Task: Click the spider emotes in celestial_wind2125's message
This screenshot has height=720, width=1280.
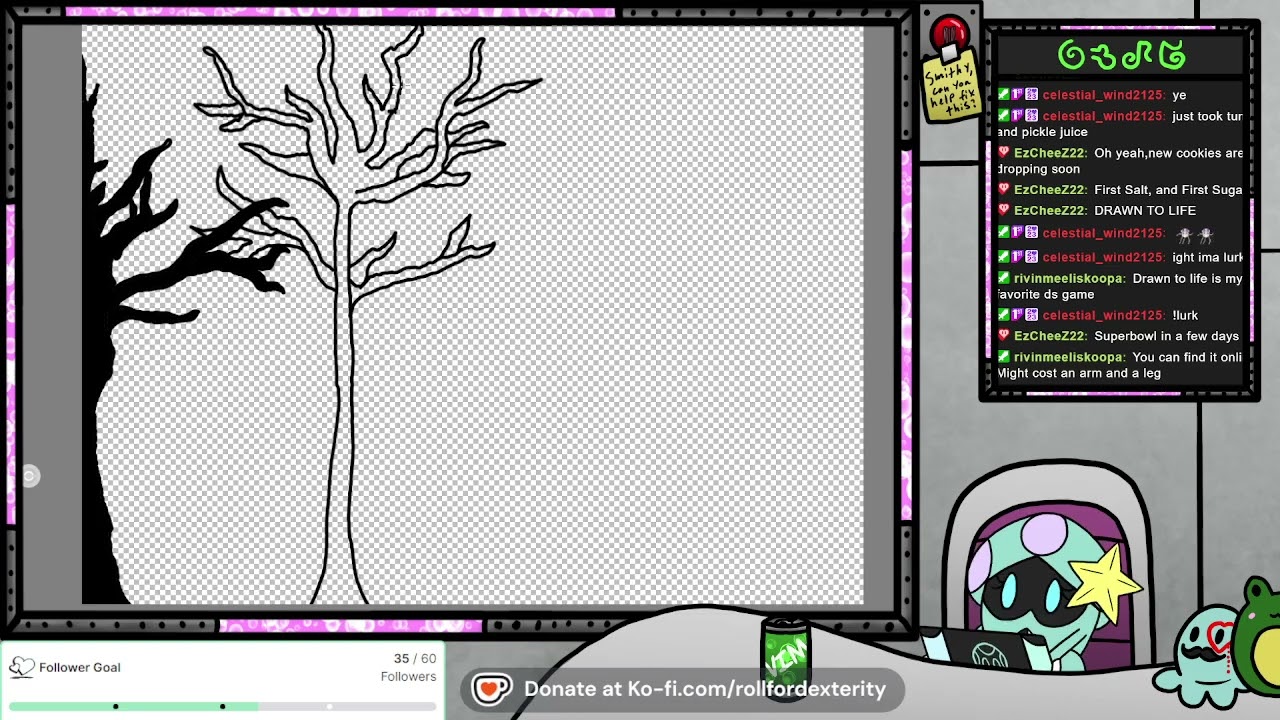Action: (x=1195, y=235)
